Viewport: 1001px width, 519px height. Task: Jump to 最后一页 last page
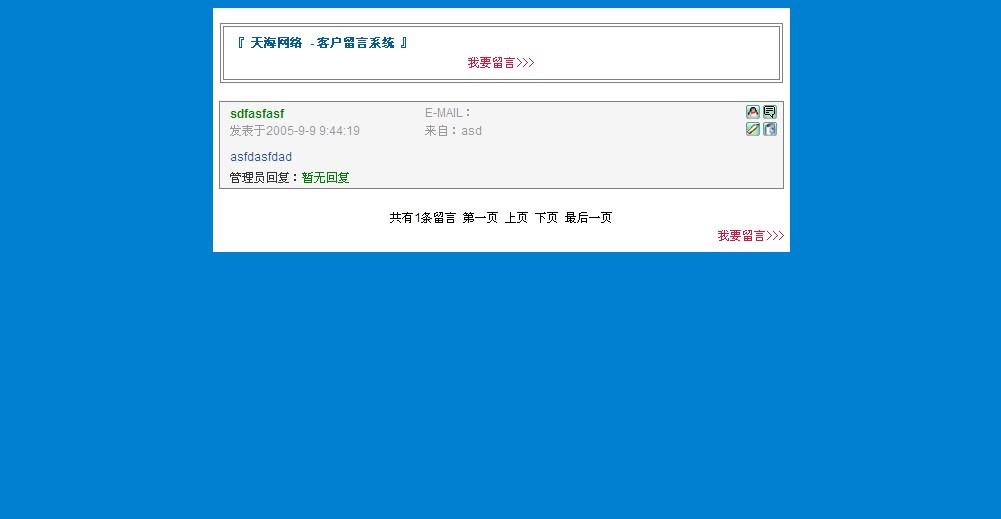point(589,218)
